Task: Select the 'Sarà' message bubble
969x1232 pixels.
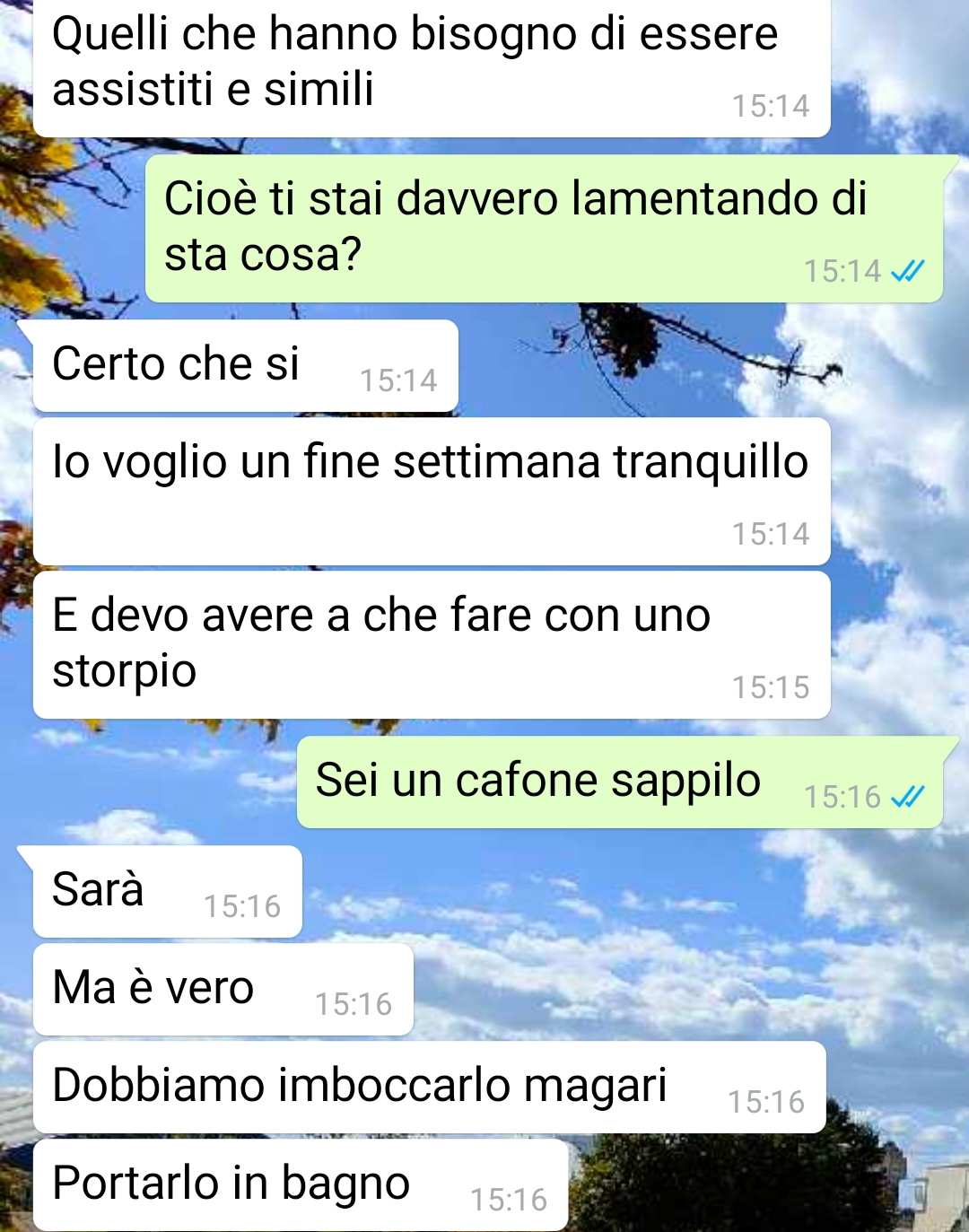Action: click(x=168, y=891)
